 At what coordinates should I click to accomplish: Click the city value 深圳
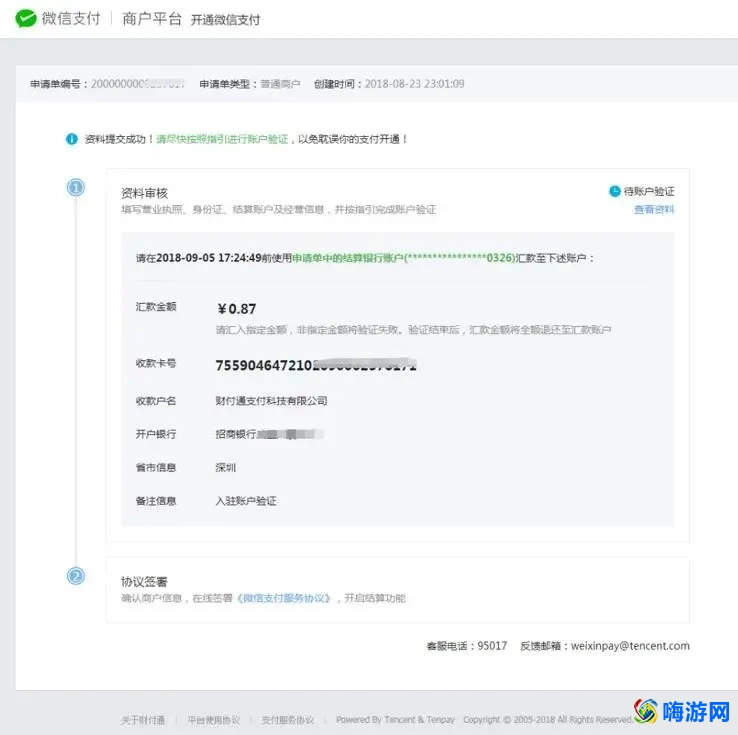[225, 468]
